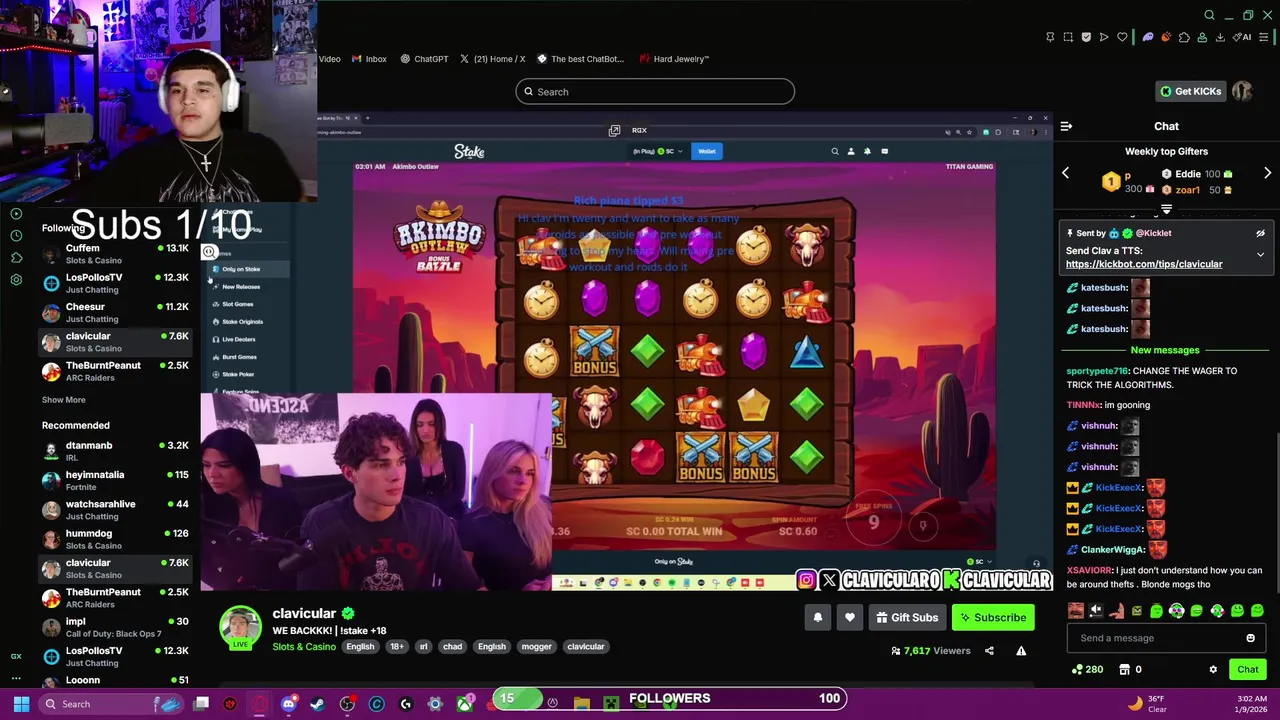The image size is (1280, 720).
Task: Toggle channel notifications bell
Action: (818, 618)
